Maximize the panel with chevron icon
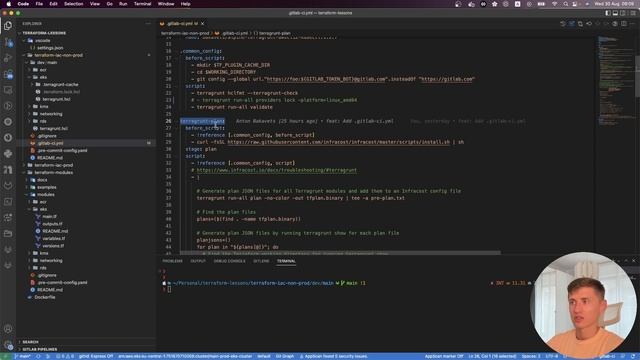This screenshot has height=360, width=640. [x=626, y=260]
